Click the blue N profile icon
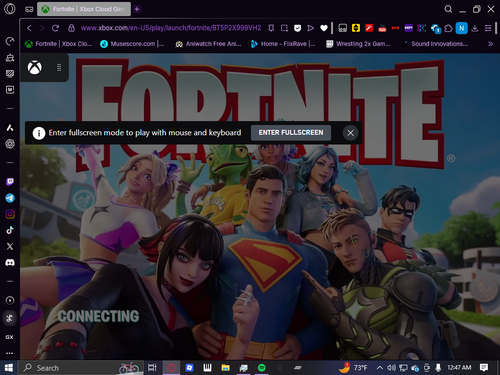This screenshot has width=500, height=375. [x=462, y=28]
